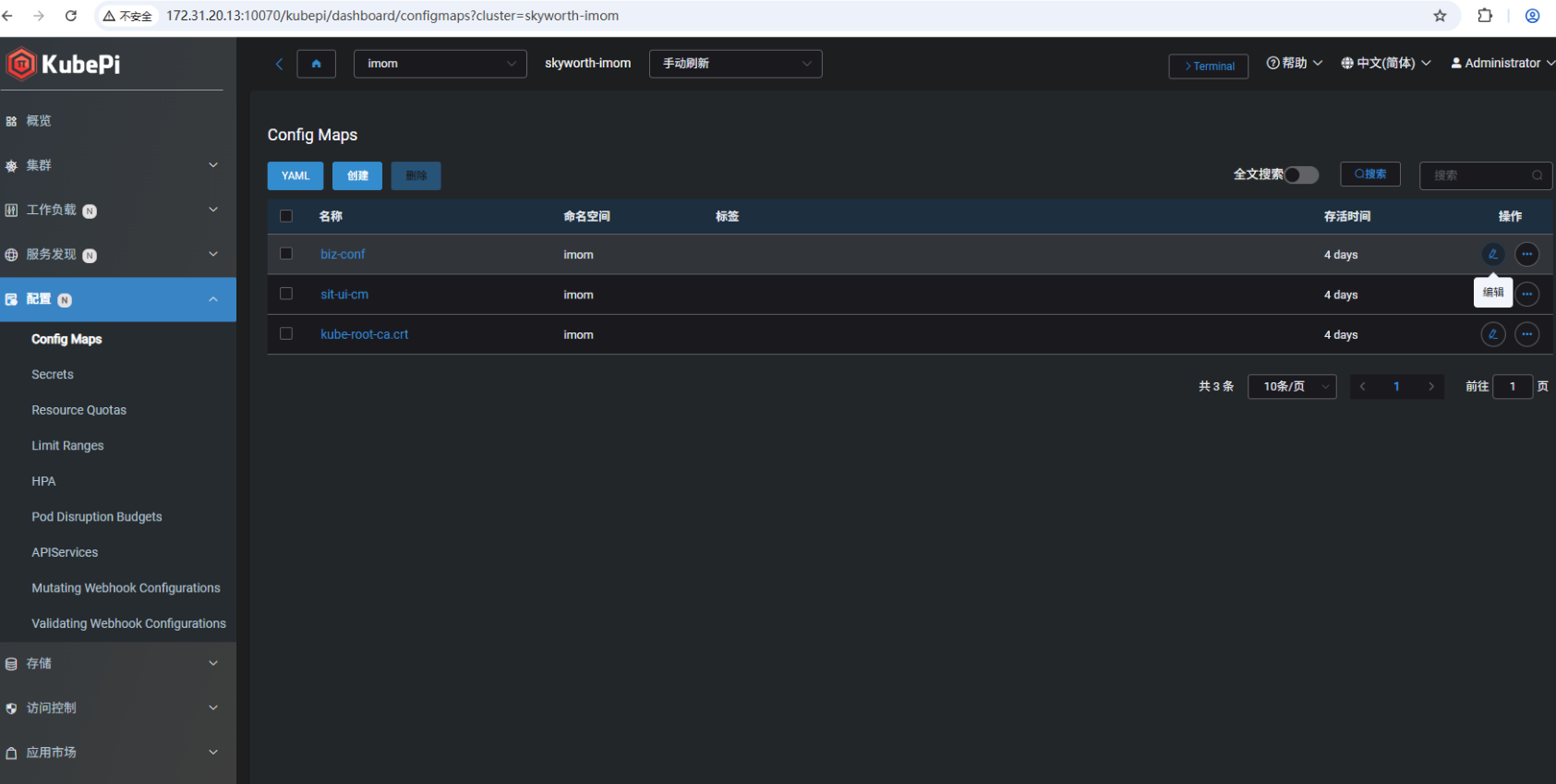Click edit icon for biz-conf row
Screen dimensions: 1556x784
[1492, 254]
